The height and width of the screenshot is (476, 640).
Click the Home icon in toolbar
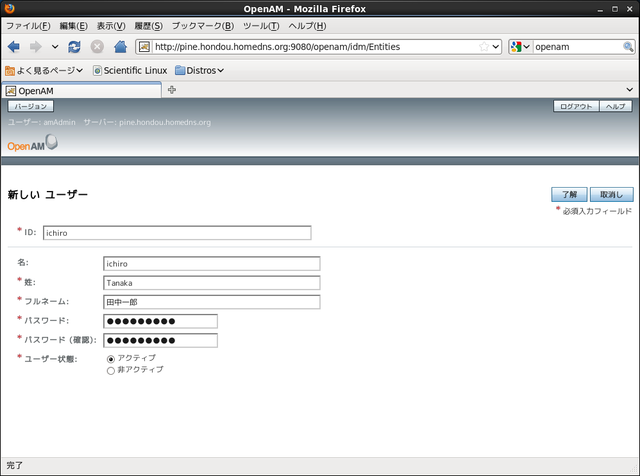(120, 47)
